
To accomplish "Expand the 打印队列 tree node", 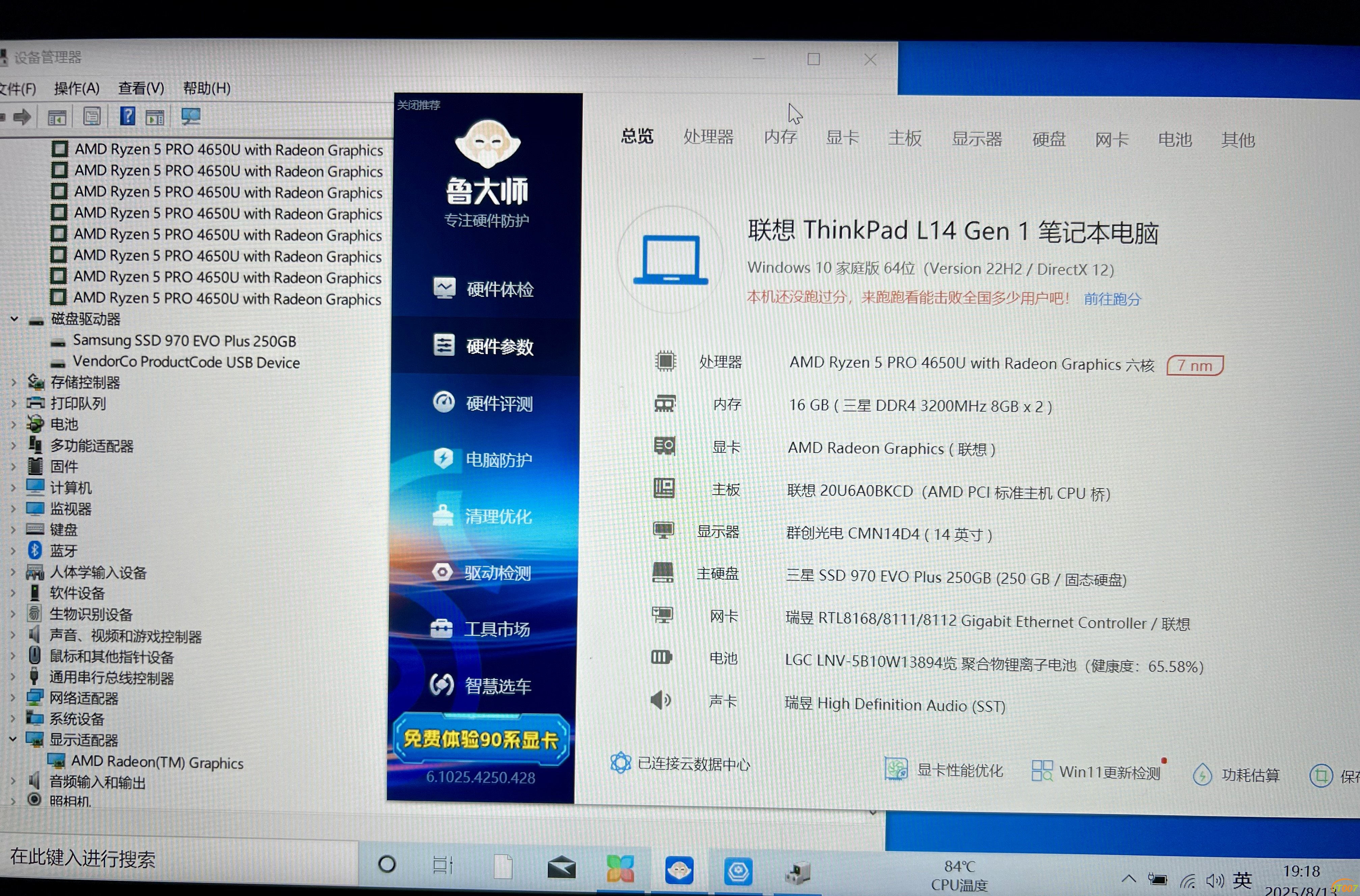I will click(x=14, y=403).
